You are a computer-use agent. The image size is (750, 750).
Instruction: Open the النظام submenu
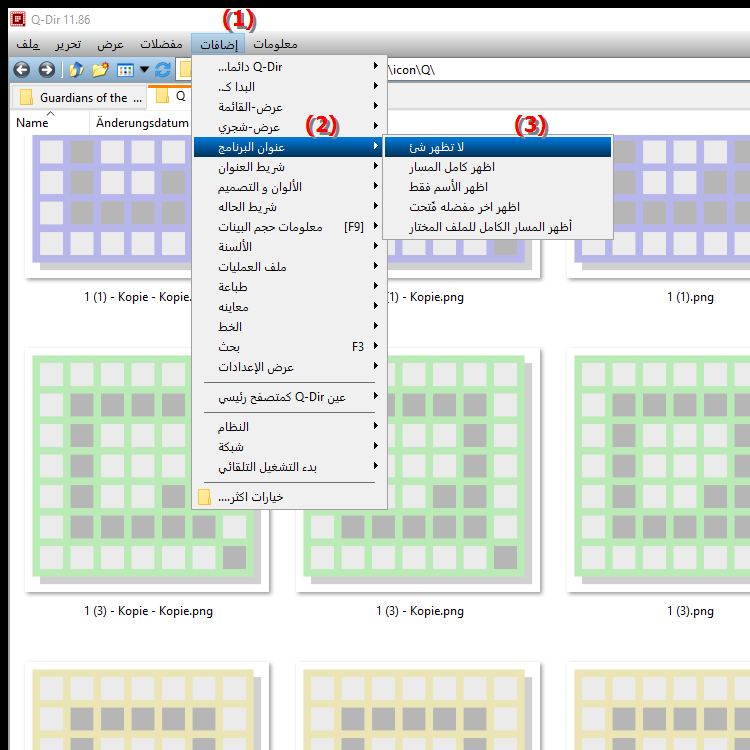coord(288,427)
